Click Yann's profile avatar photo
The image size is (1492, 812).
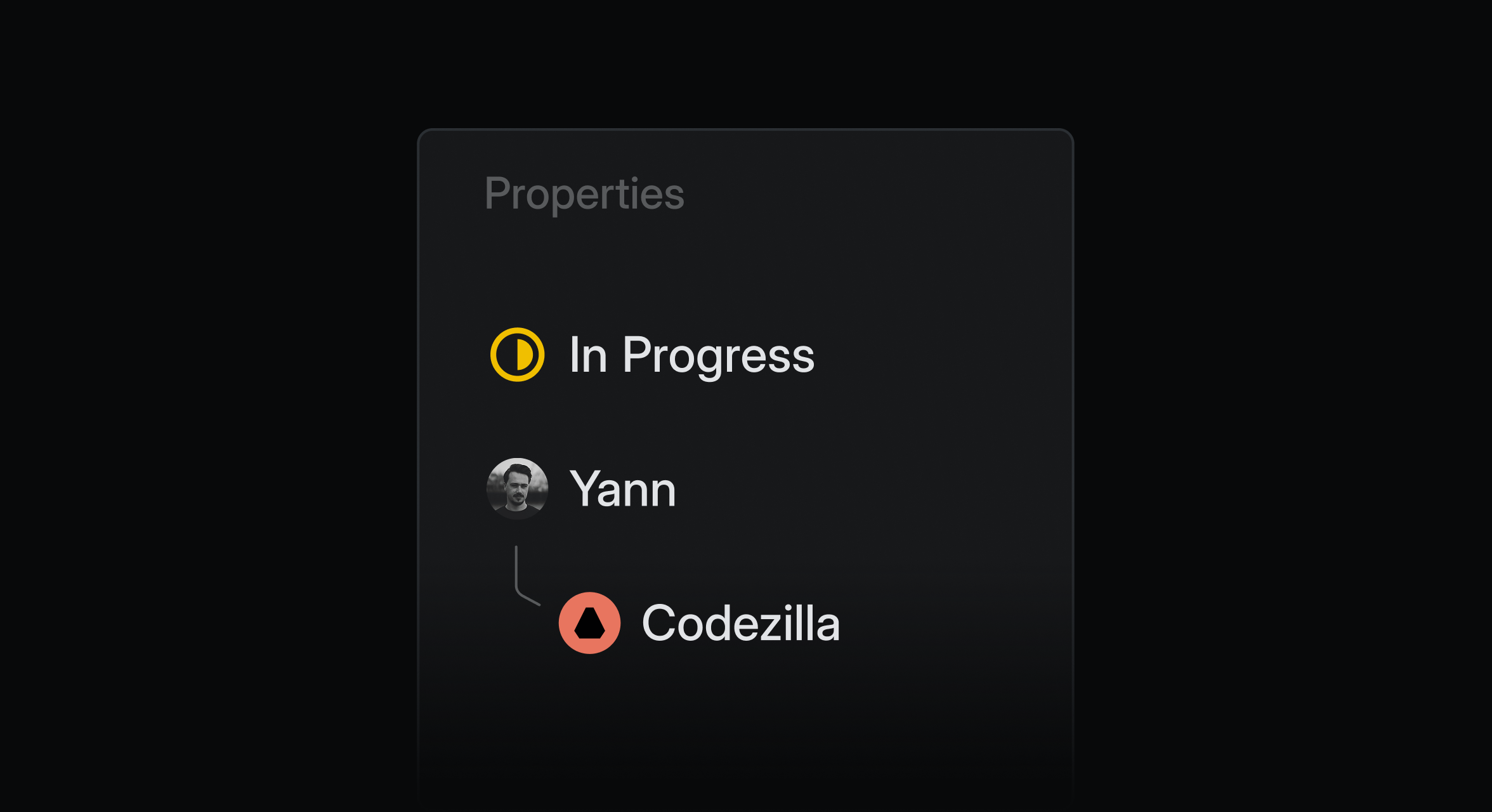[518, 488]
